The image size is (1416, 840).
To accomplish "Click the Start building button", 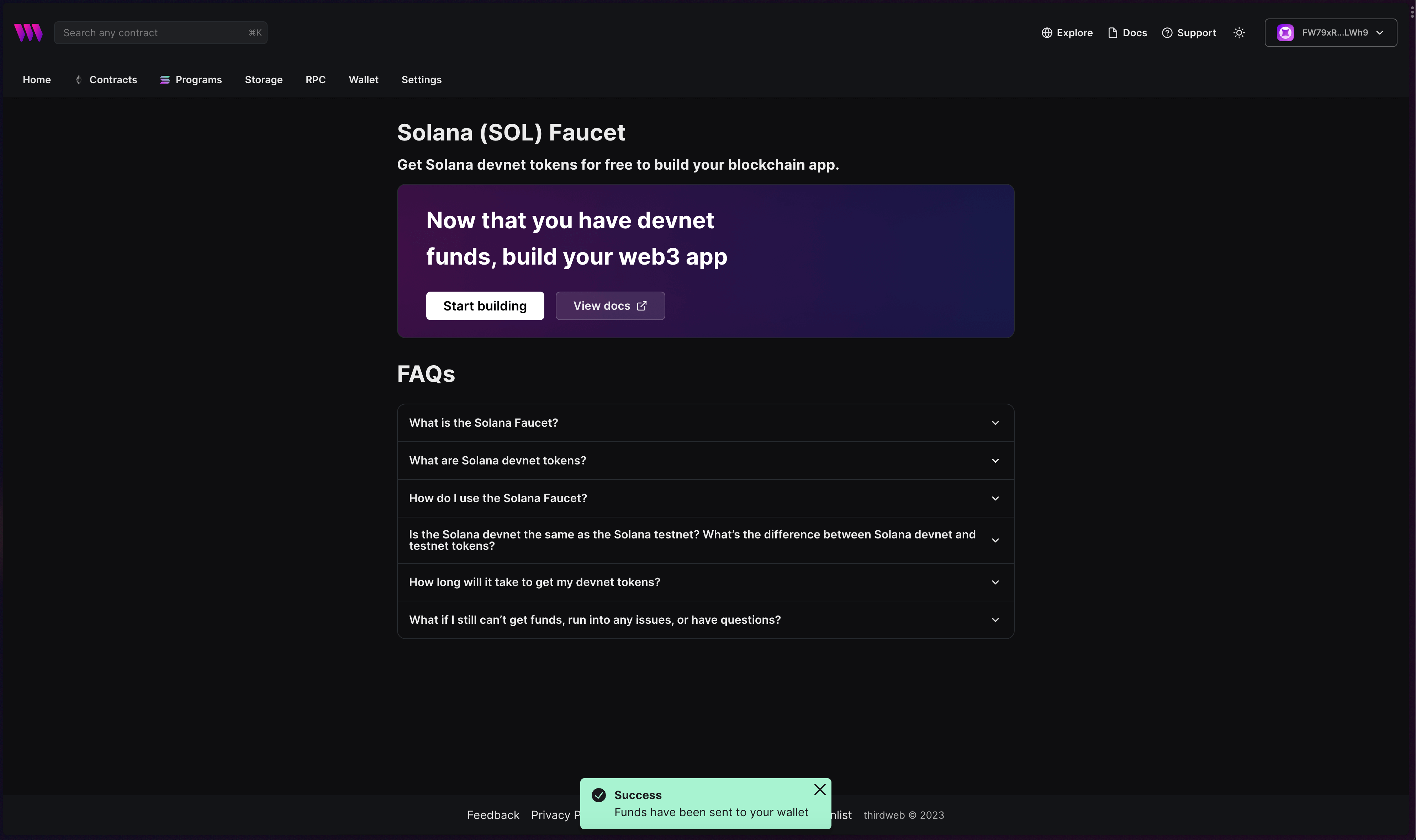I will click(485, 305).
